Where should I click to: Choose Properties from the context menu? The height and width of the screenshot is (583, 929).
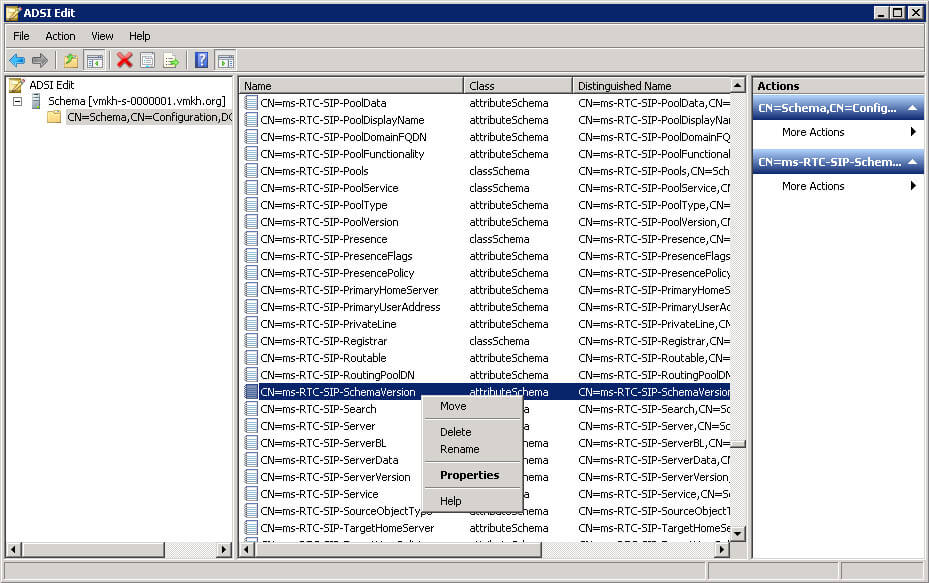[x=472, y=475]
